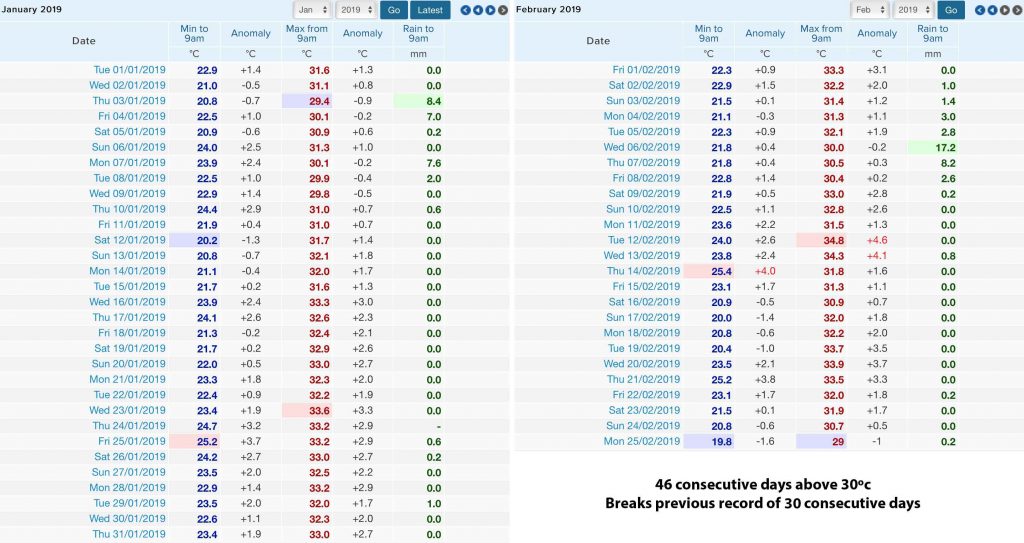This screenshot has width=1024, height=543.
Task: Select rain value 8.2 on Thu 07/02
Action: (948, 163)
